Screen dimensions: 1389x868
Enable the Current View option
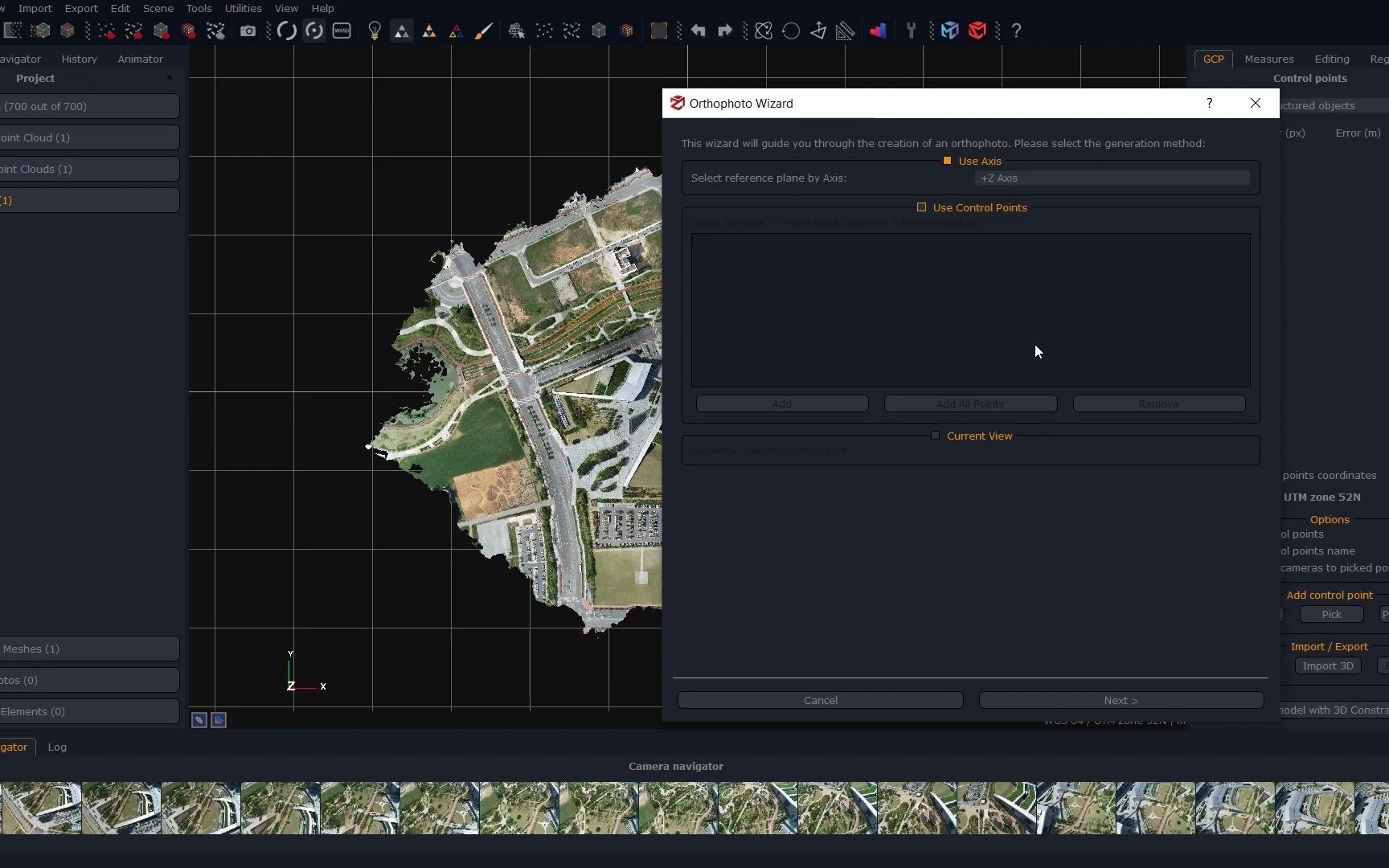click(936, 436)
